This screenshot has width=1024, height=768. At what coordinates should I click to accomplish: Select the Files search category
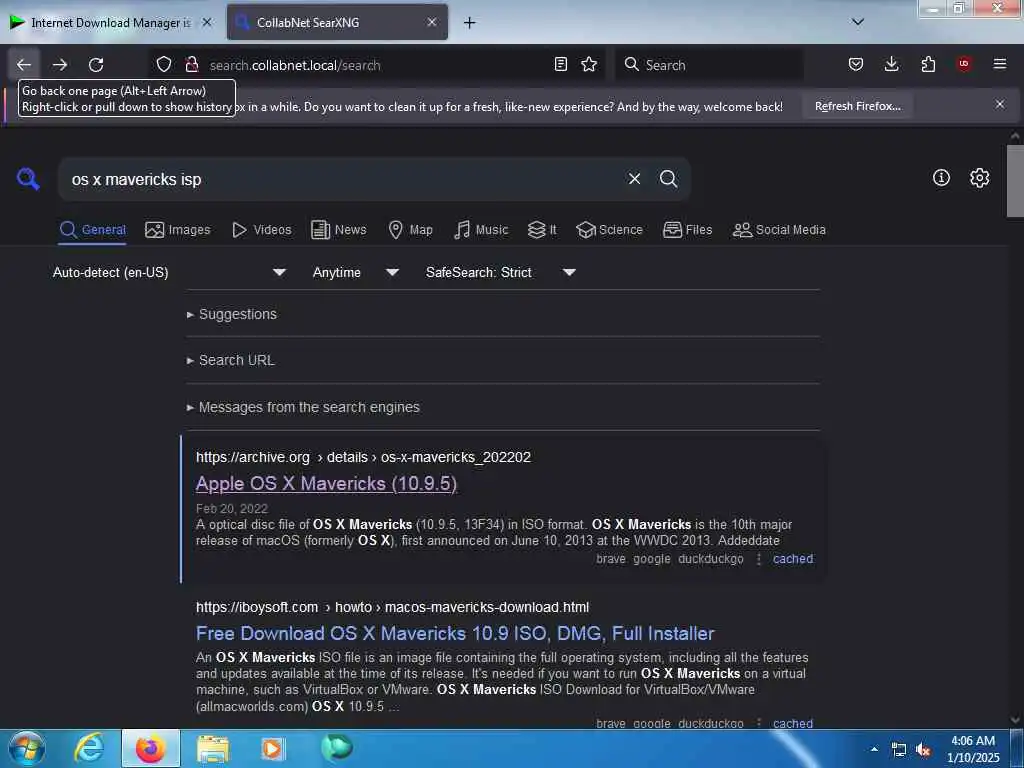tap(687, 230)
